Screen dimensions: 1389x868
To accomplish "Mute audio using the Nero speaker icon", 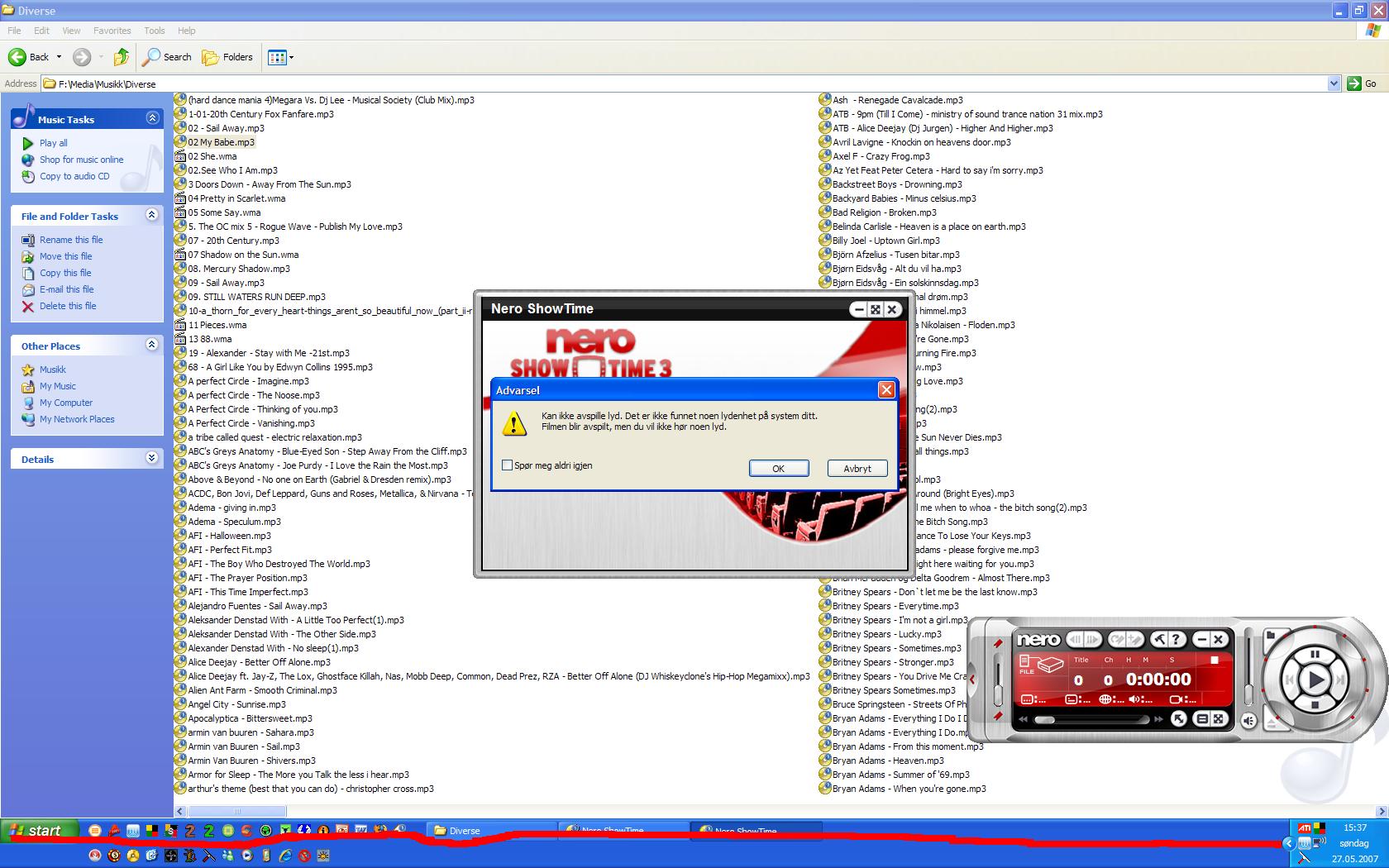I will click(1248, 721).
